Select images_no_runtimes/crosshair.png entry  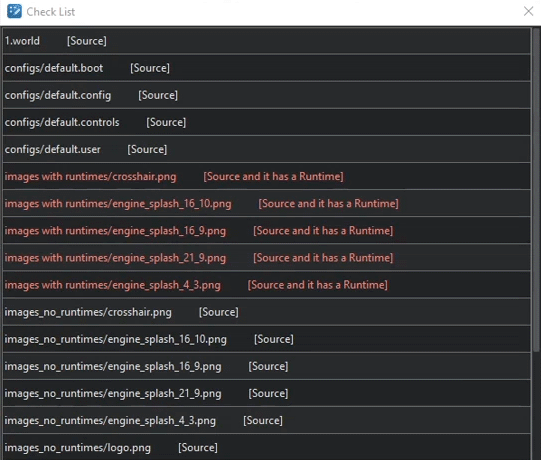click(266, 312)
